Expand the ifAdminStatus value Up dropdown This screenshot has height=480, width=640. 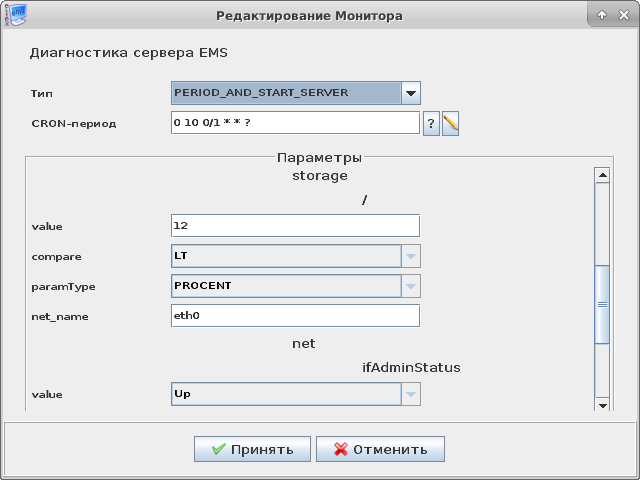click(411, 394)
